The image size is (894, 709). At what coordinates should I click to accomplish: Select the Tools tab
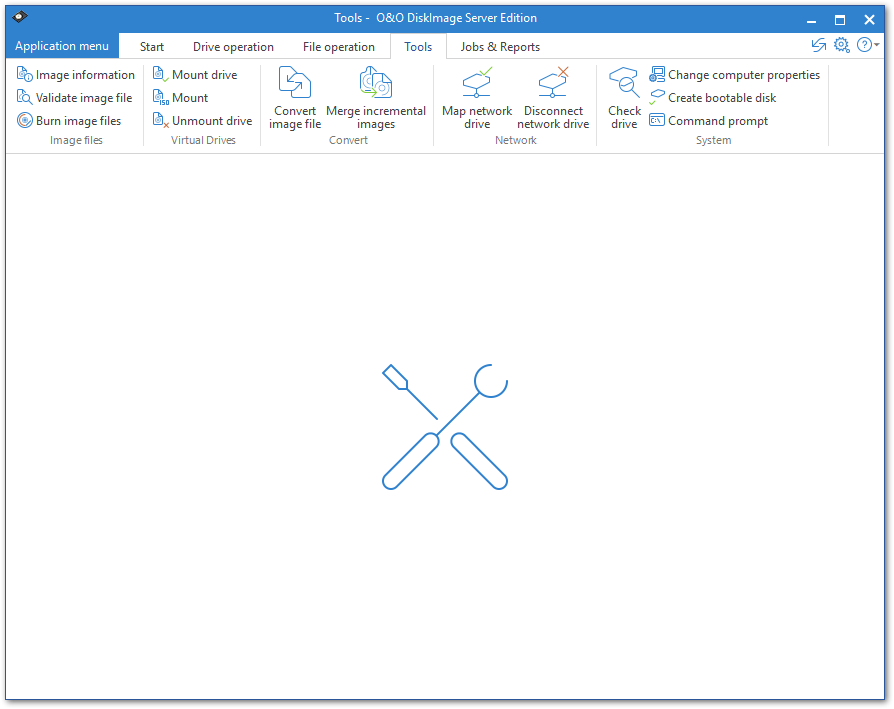click(418, 47)
